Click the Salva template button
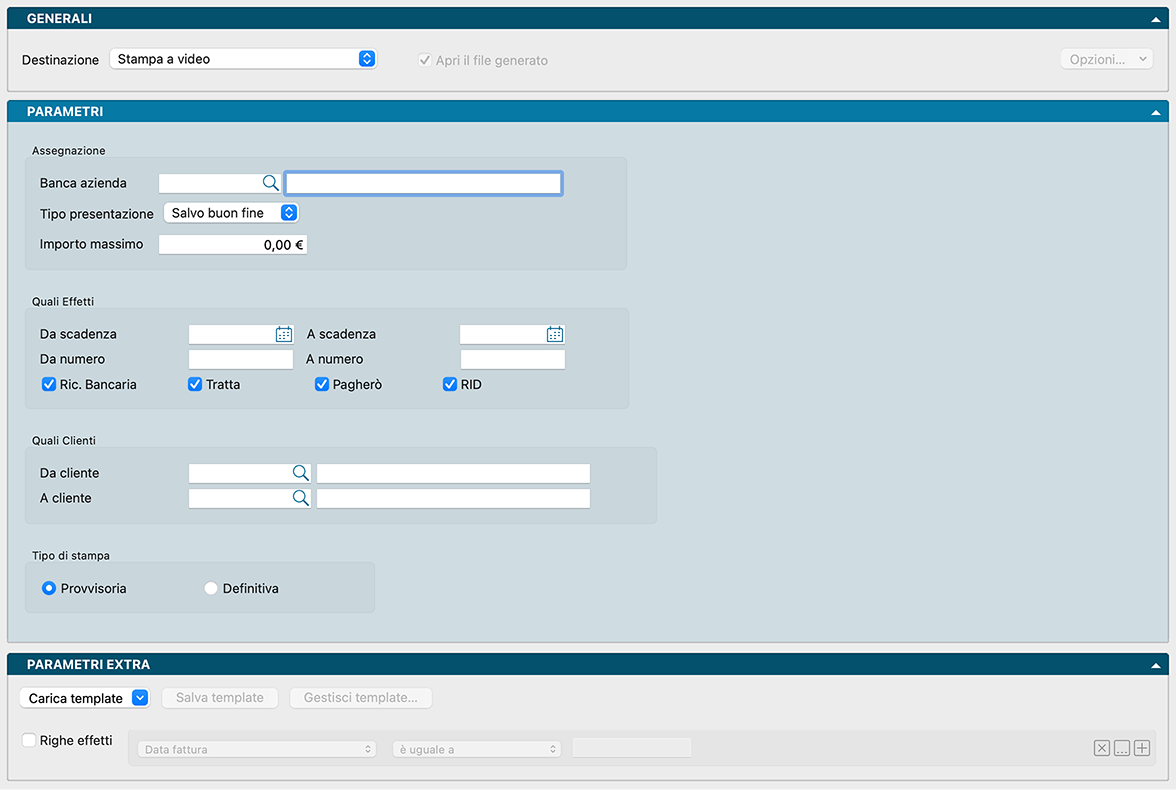The width and height of the screenshot is (1176, 790). 220,698
